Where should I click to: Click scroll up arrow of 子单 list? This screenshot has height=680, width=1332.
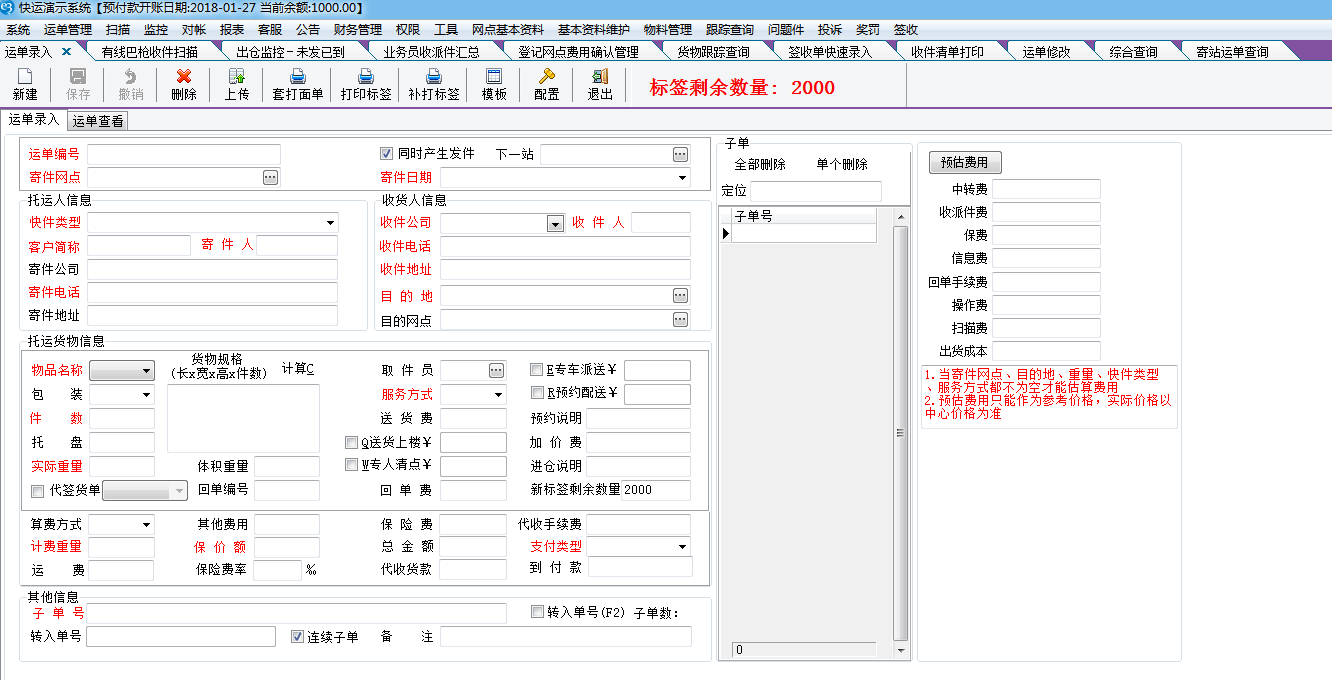click(x=901, y=217)
